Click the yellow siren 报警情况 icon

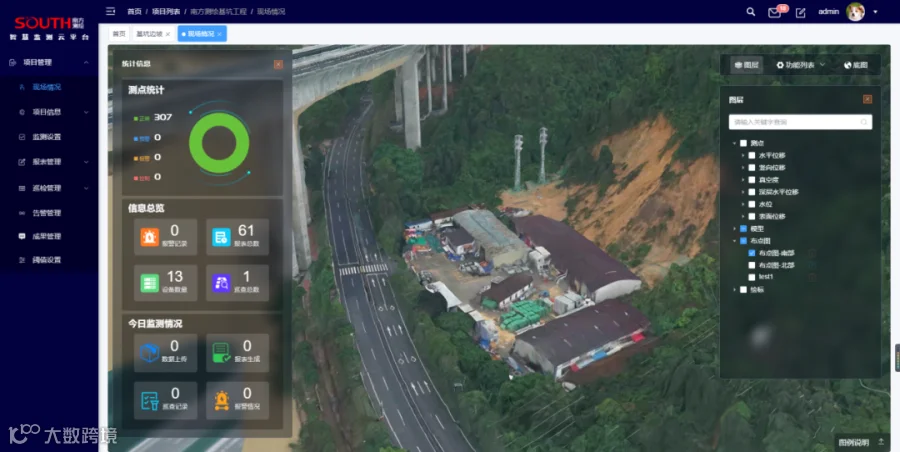pos(221,400)
